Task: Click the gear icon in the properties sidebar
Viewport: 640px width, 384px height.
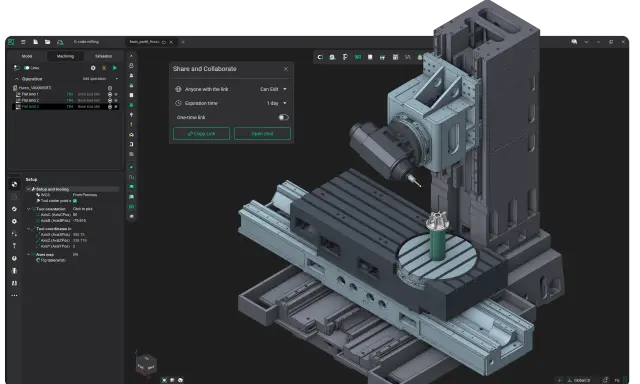Action: [x=14, y=222]
